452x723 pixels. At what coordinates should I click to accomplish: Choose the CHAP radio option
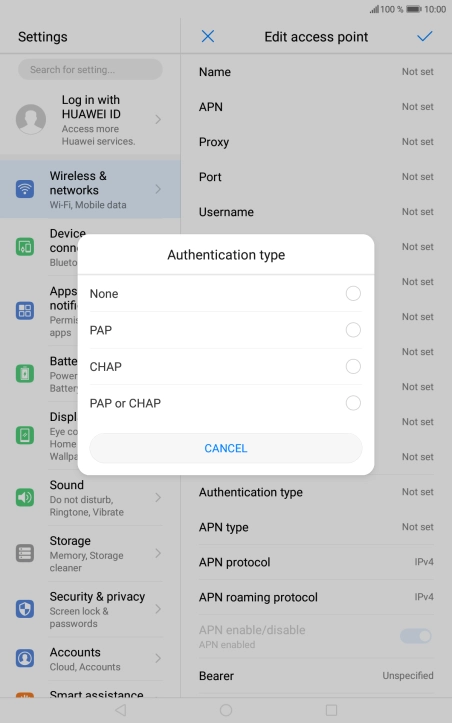(x=353, y=367)
